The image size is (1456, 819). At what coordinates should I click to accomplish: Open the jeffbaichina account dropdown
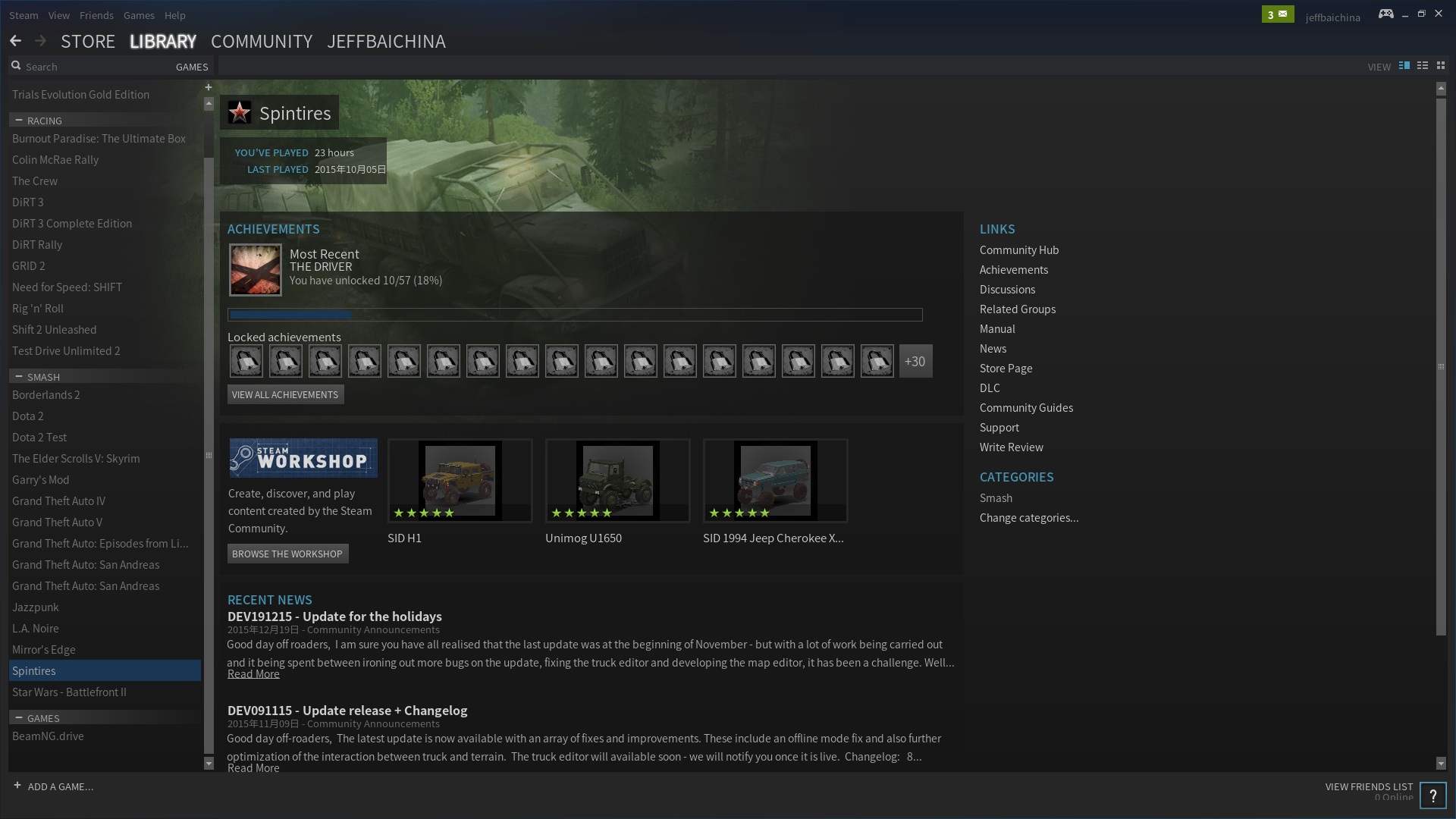point(1332,17)
